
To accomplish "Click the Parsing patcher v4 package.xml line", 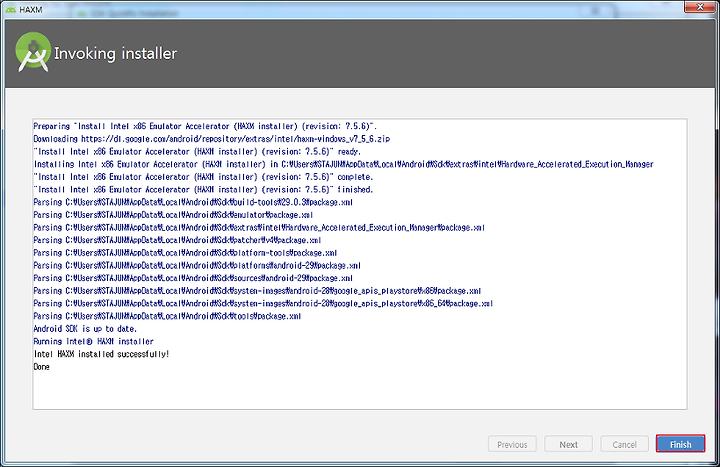I will (x=177, y=240).
